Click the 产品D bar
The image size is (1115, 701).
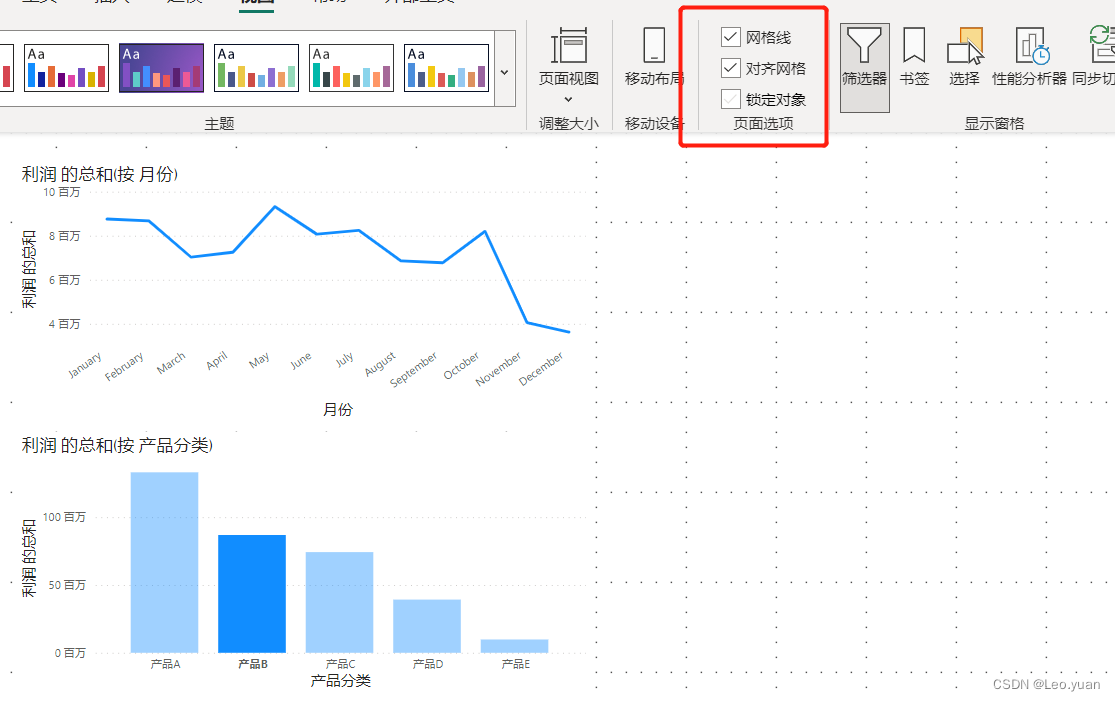427,626
